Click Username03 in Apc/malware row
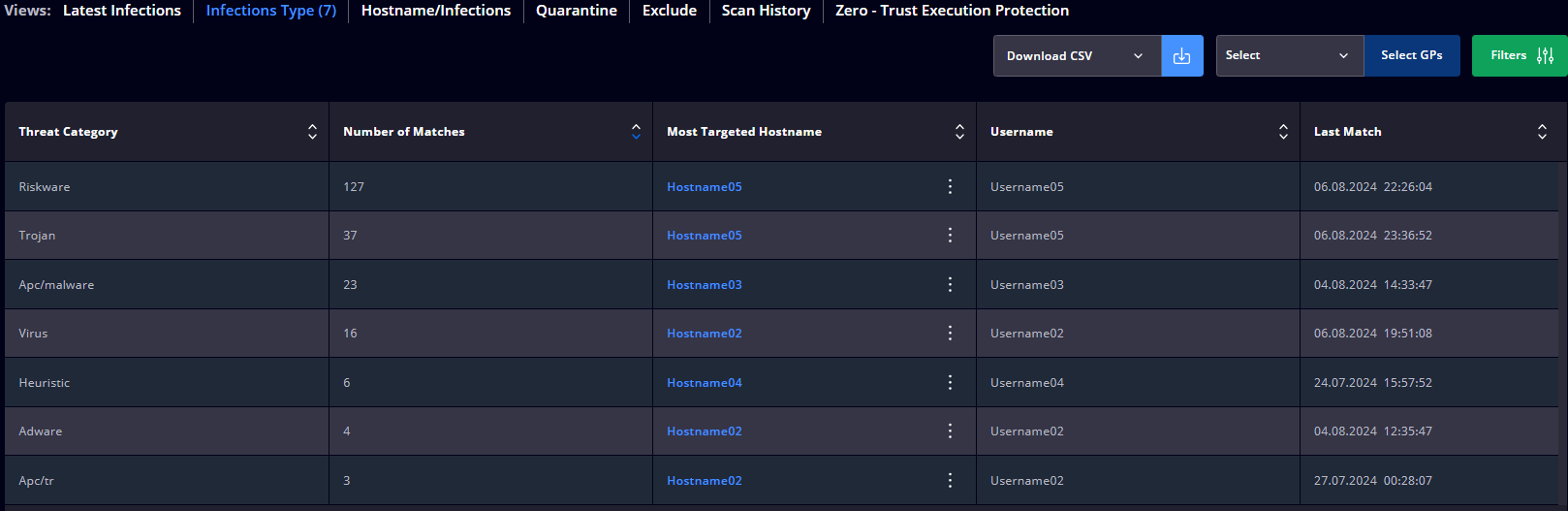This screenshot has height=511, width=1568. click(x=1027, y=285)
